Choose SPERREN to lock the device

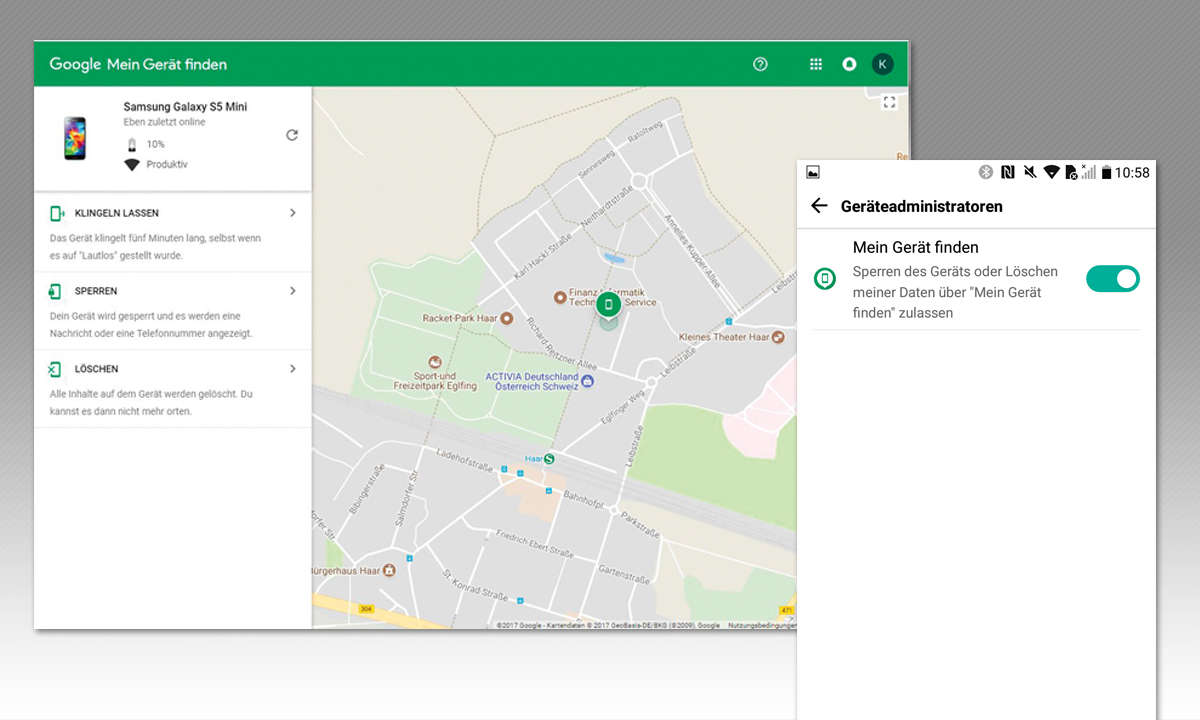point(95,291)
